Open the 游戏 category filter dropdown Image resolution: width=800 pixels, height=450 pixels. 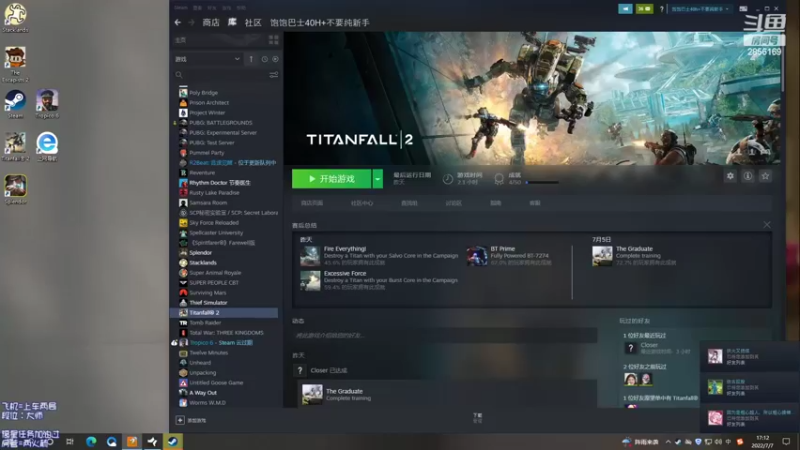[x=207, y=59]
